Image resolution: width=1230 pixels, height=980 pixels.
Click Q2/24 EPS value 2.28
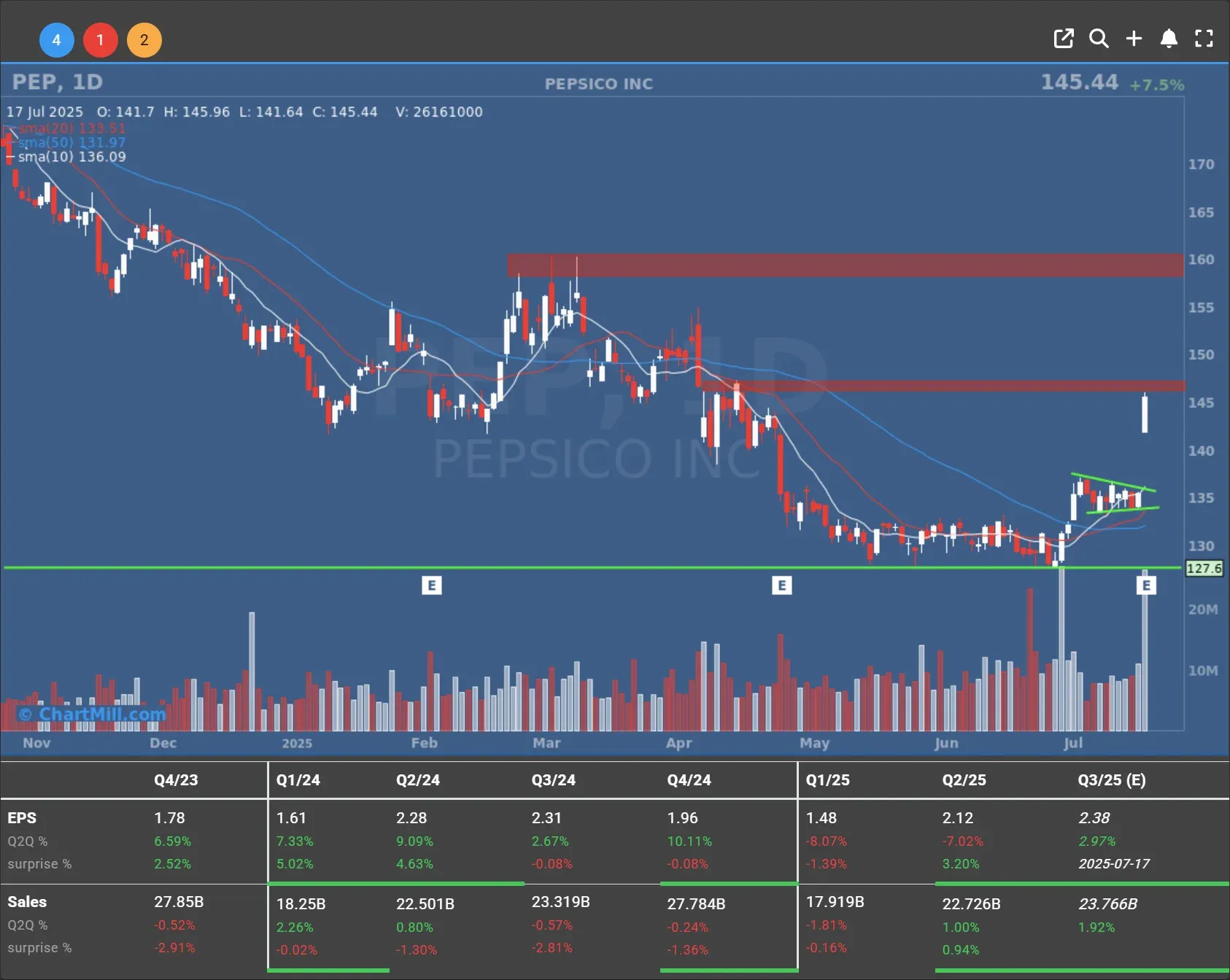click(411, 818)
